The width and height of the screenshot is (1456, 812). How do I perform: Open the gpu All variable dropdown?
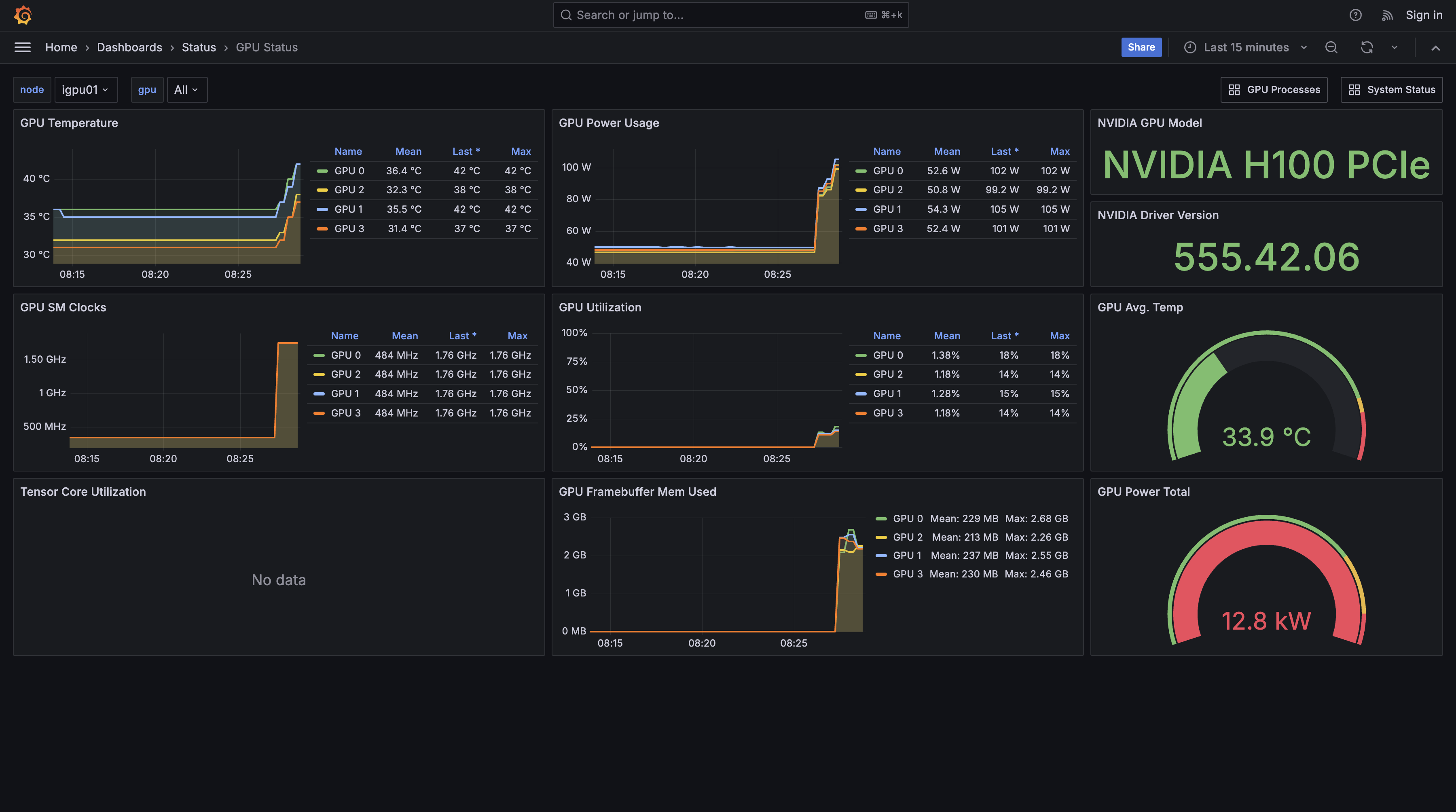click(x=186, y=90)
